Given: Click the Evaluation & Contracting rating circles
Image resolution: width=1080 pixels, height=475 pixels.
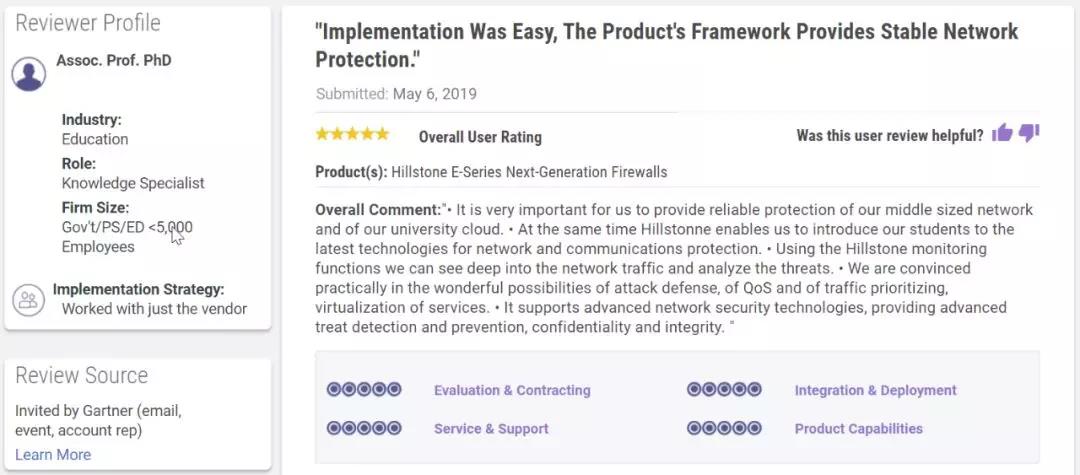Looking at the screenshot, I should pos(364,390).
